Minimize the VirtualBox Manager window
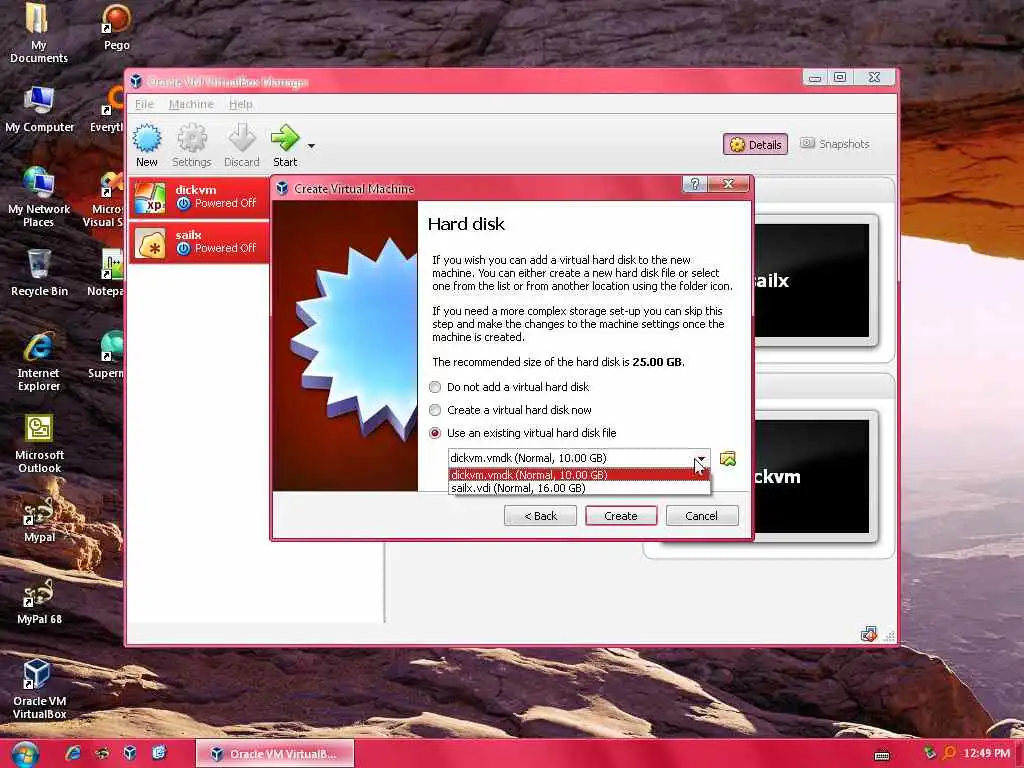 point(815,78)
